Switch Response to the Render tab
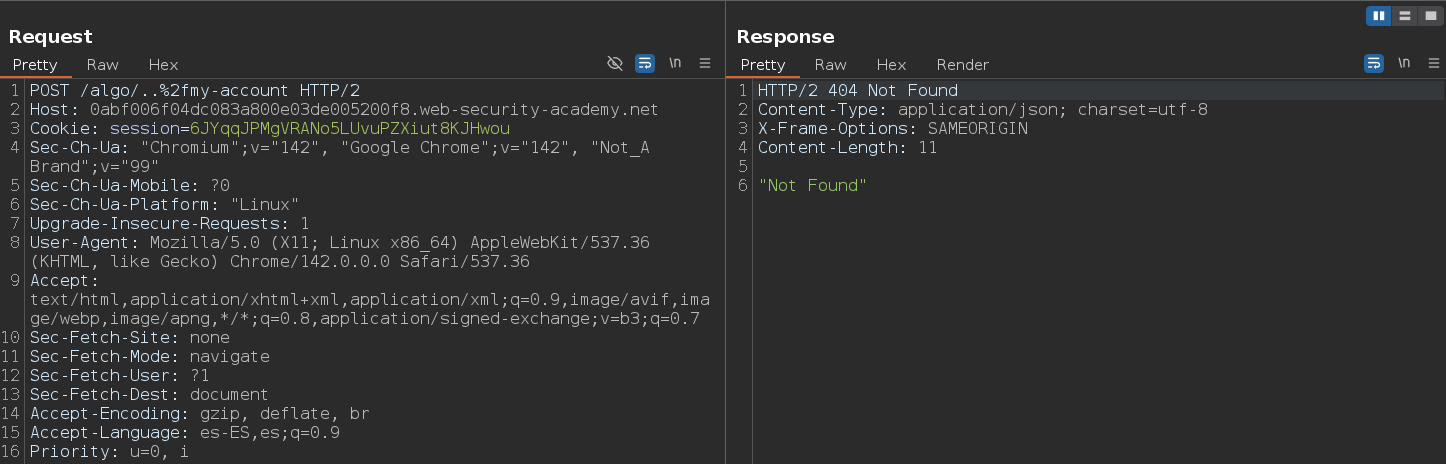Screen dimensions: 1446x464 (x=962, y=65)
